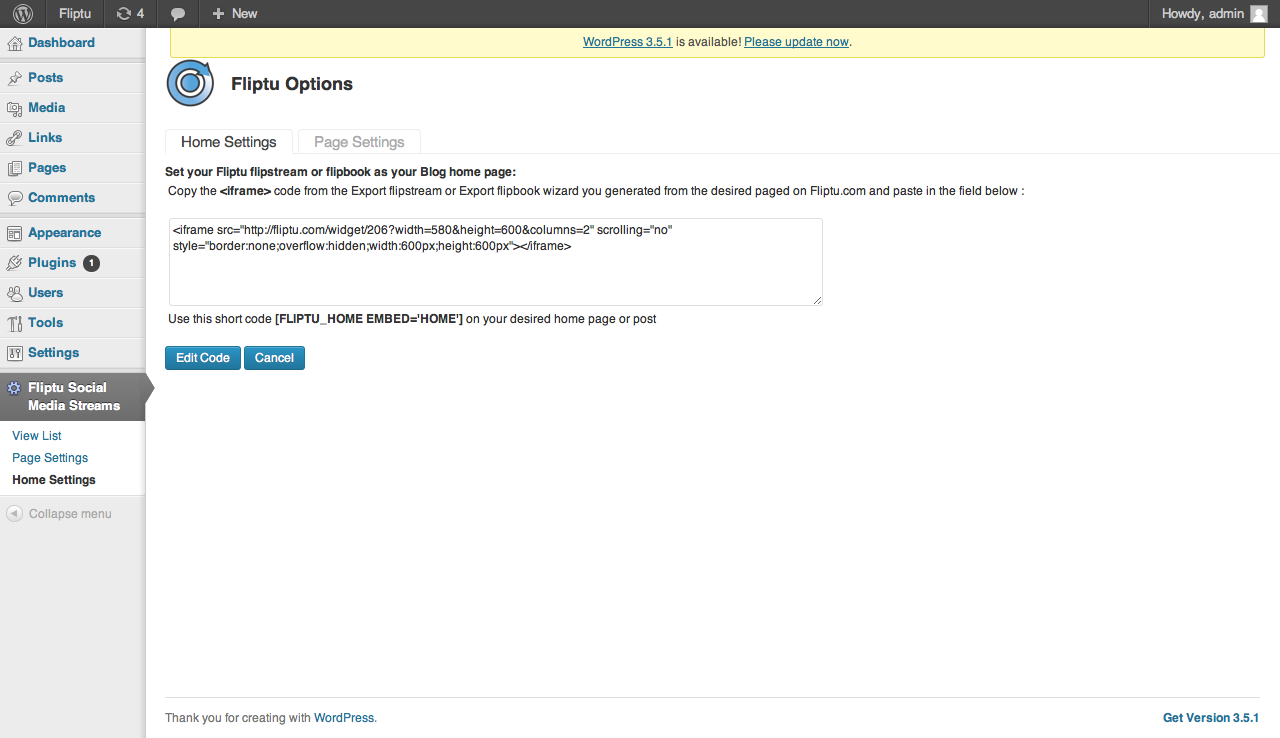Image resolution: width=1280 pixels, height=738 pixels.
Task: Click the Comments speech bubble sidebar icon
Action: (x=15, y=198)
